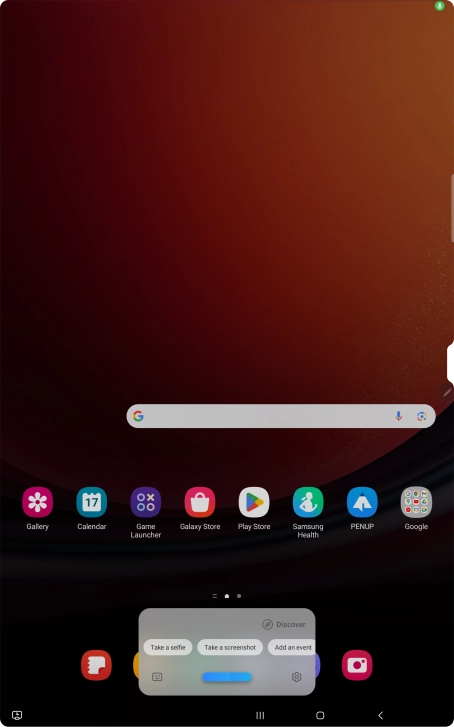454x727 pixels.
Task: Launch Game Launcher
Action: pos(146,502)
